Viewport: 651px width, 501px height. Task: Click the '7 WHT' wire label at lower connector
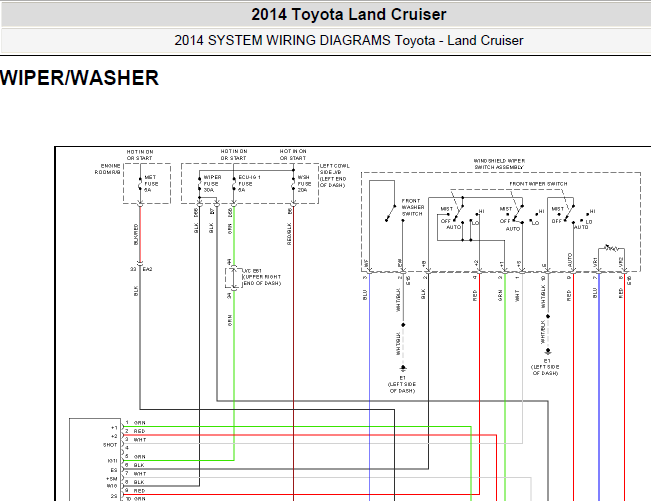tap(136, 474)
